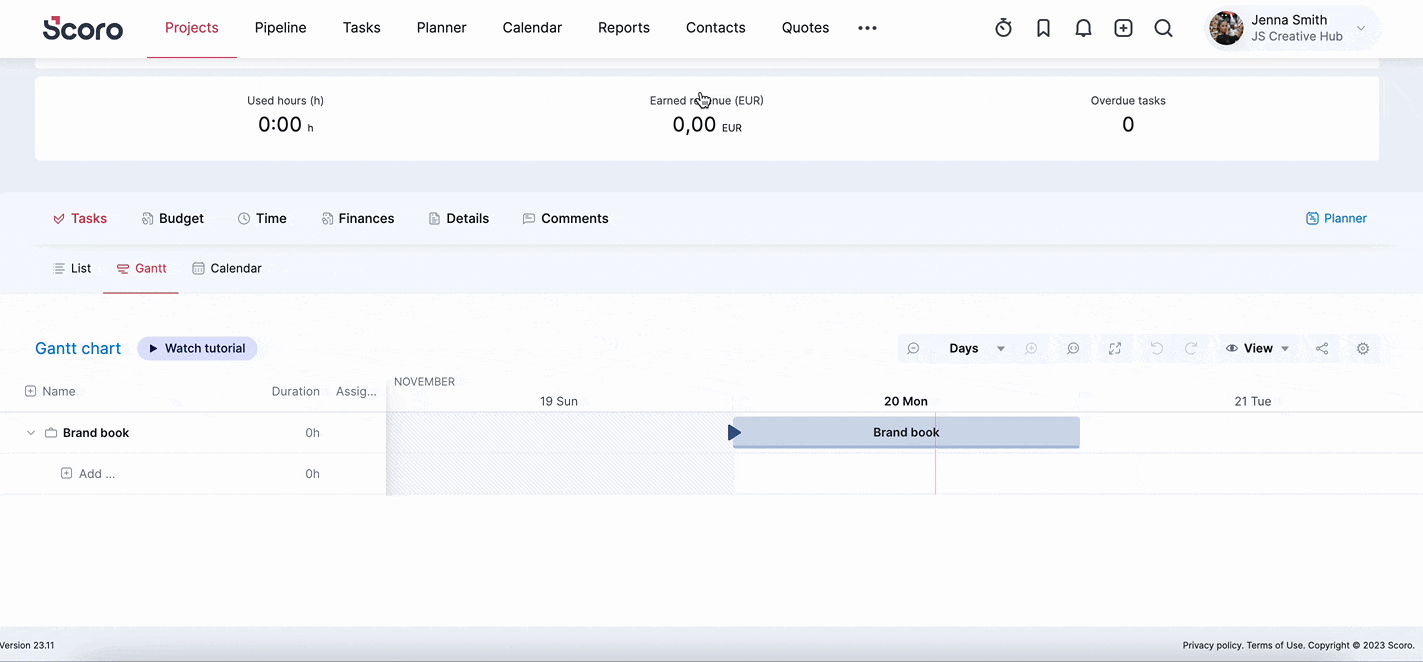Click the Add task row
The image size is (1423, 662).
pos(193,474)
